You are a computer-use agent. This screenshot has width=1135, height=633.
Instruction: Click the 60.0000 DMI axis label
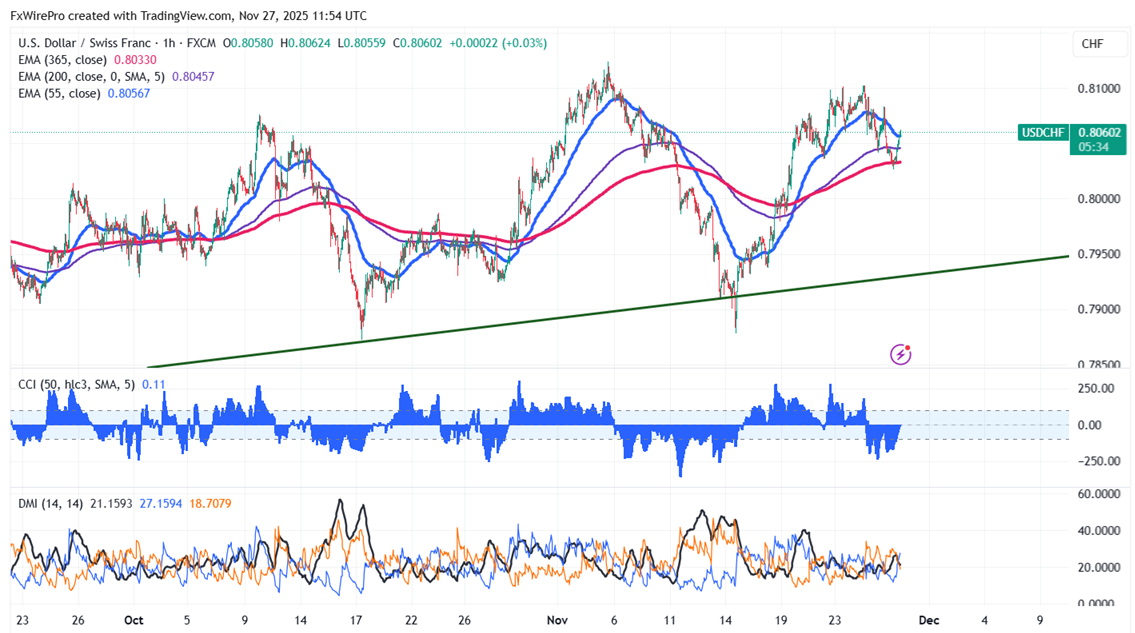[x=1099, y=494]
